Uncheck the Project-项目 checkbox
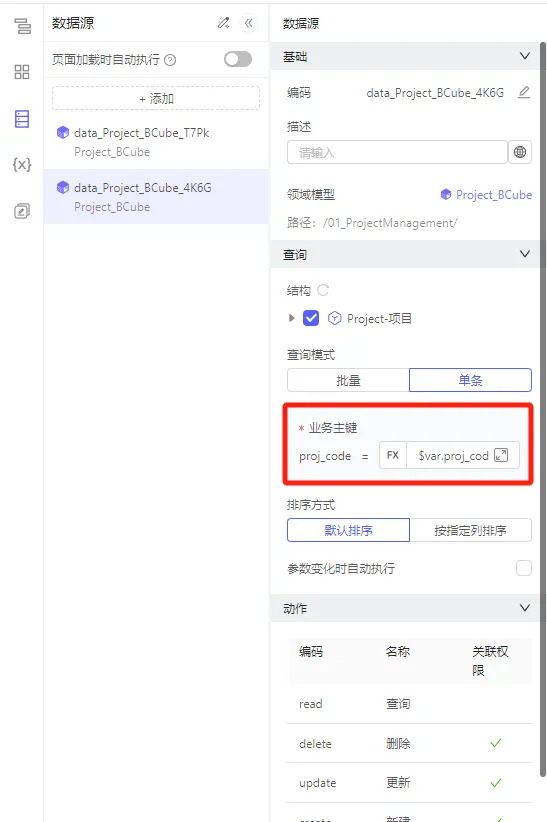Image resolution: width=547 pixels, height=822 pixels. (311, 318)
